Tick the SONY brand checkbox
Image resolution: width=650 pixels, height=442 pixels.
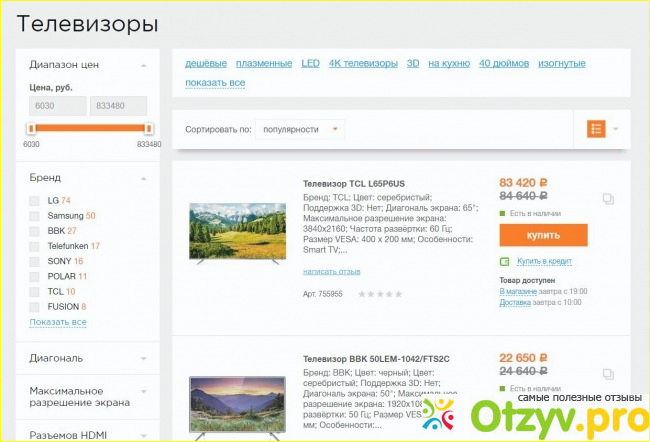37,260
